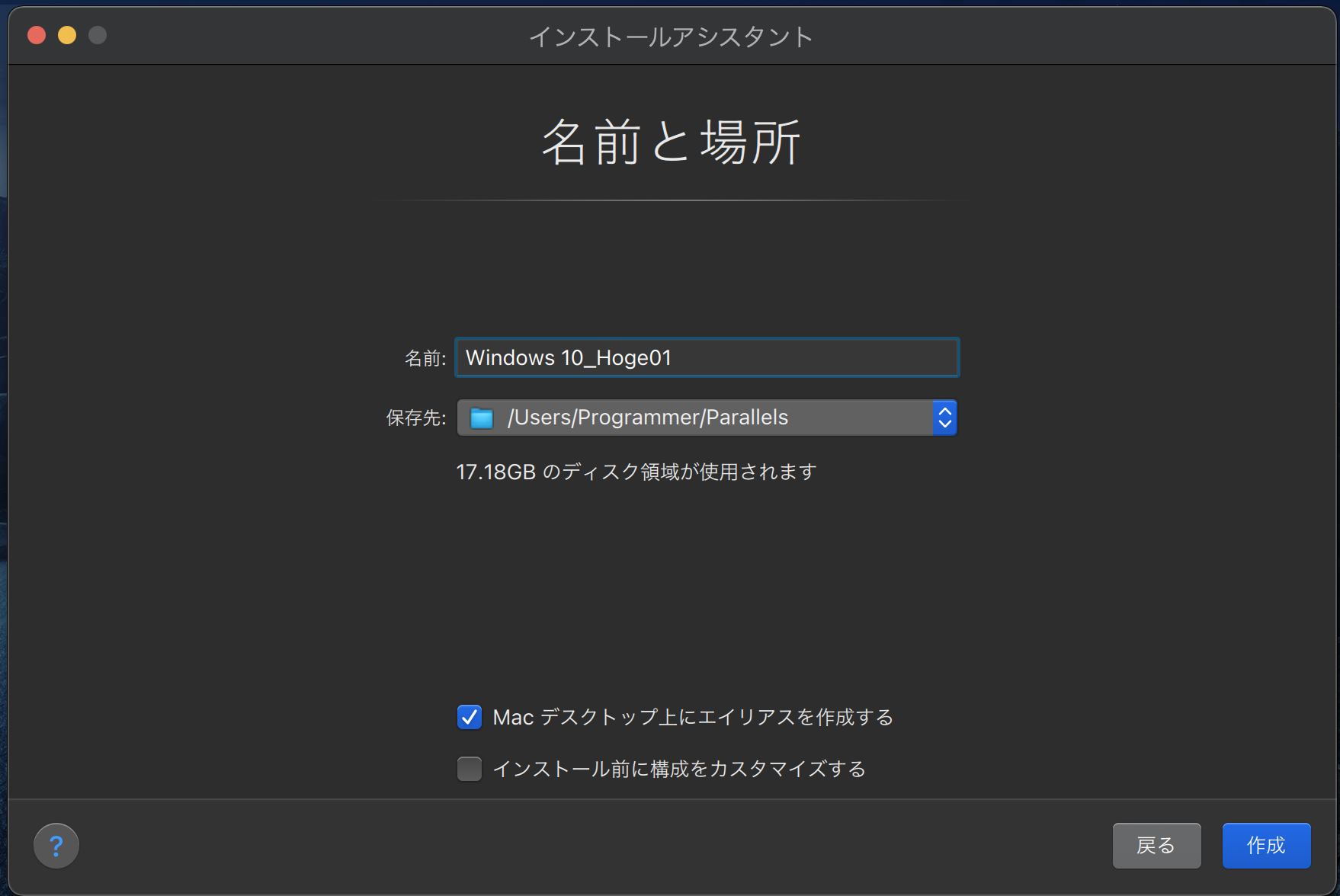Select the name text Windows 10_Hoge01

[x=567, y=357]
